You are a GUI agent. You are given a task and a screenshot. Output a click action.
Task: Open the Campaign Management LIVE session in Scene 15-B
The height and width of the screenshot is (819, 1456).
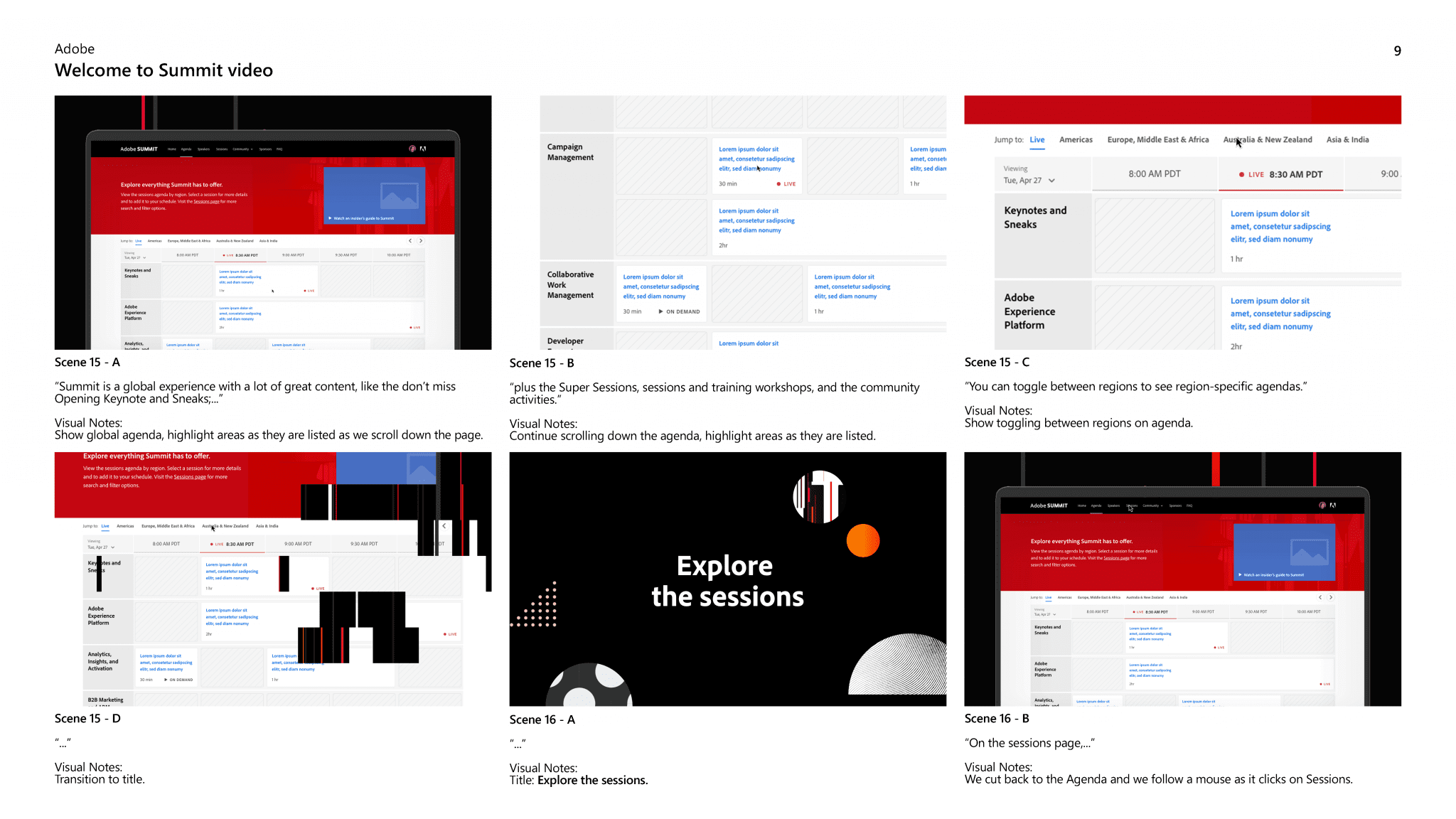tap(757, 166)
